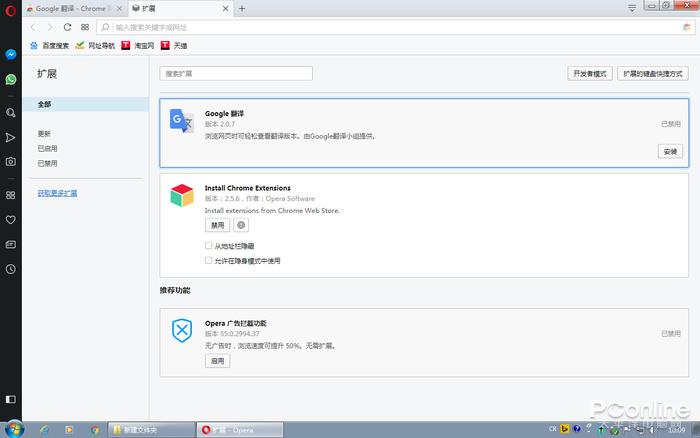Click 启用 button for Opera ad blocker
700x438 pixels.
pos(217,361)
